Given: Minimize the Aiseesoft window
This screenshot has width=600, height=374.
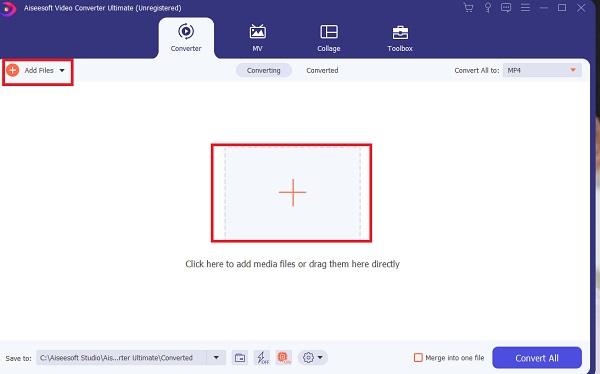Looking at the screenshot, I should [x=543, y=8].
